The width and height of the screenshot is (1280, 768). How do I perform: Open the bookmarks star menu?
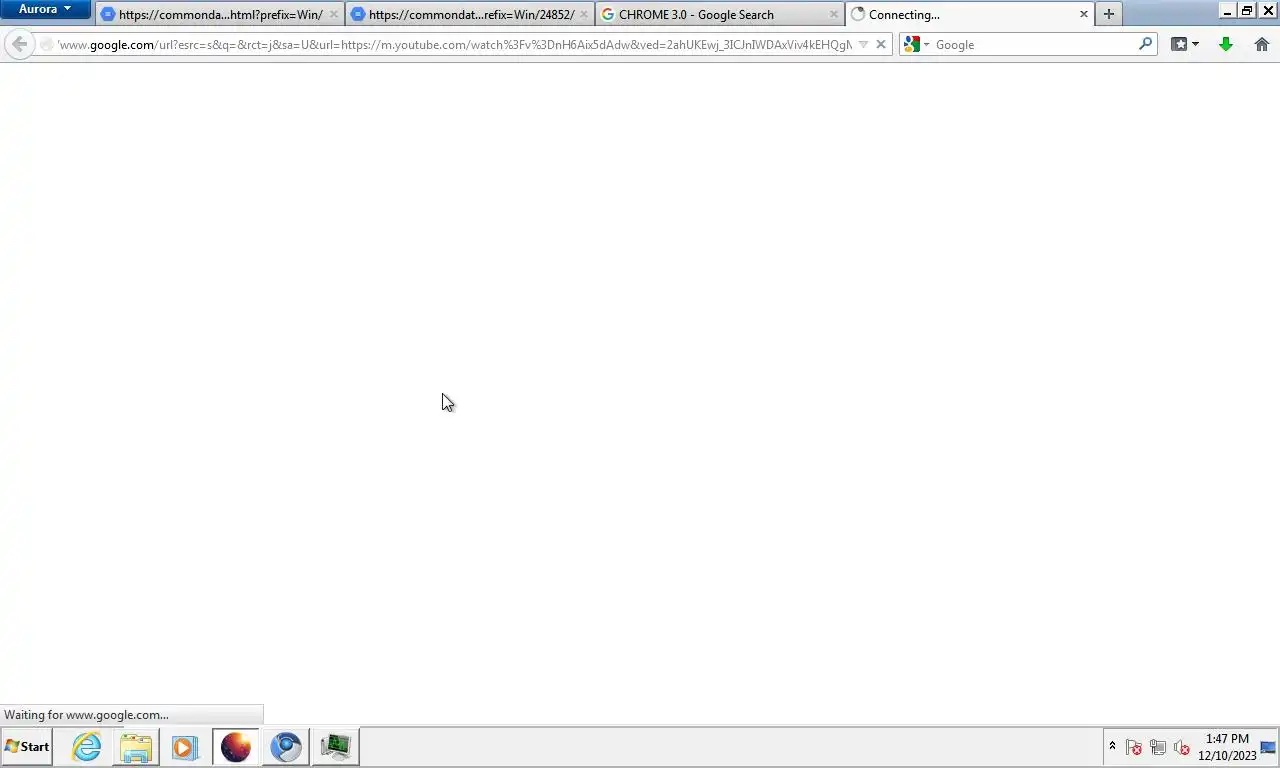point(1185,44)
